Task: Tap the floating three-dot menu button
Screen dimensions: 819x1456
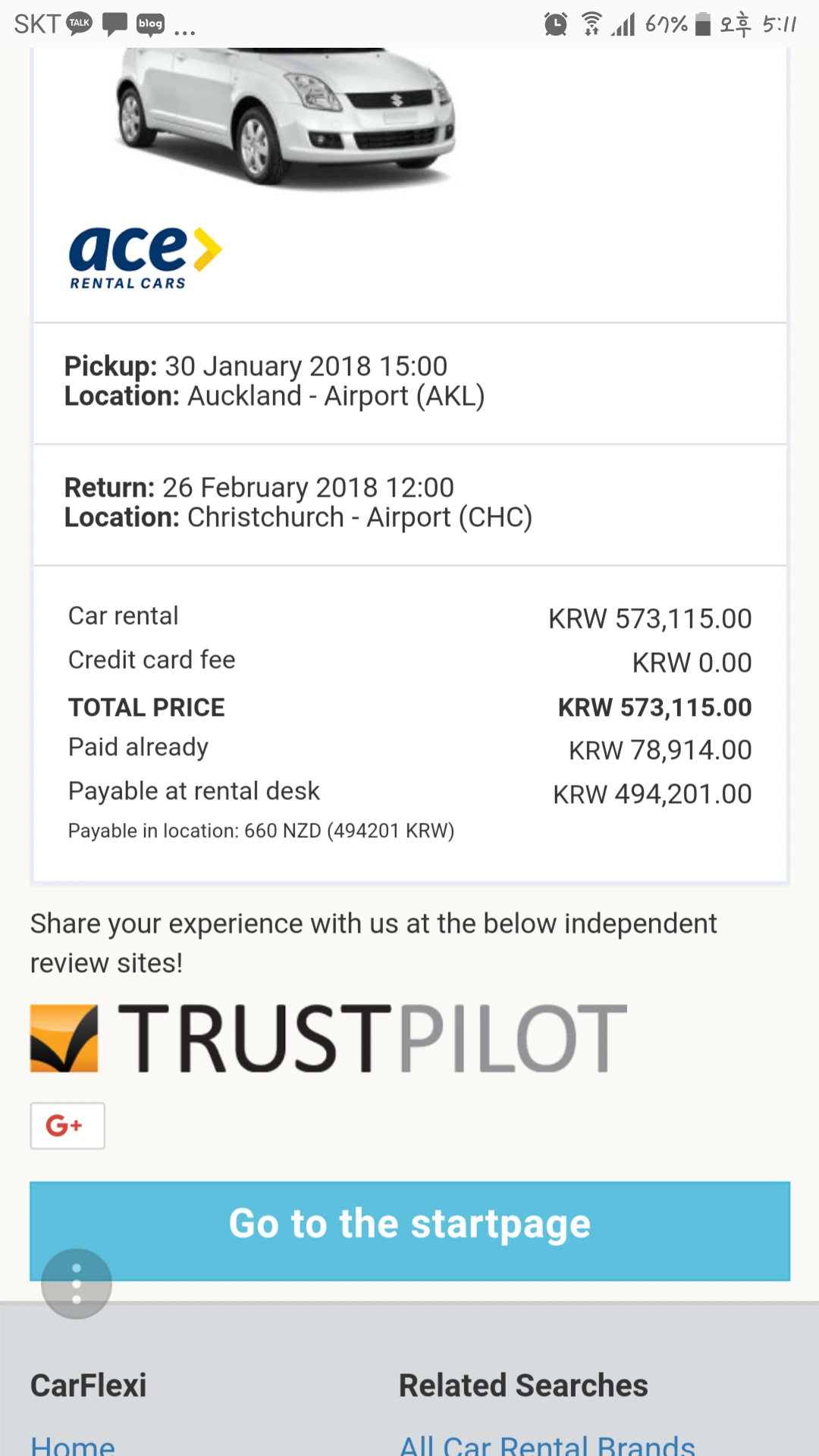Action: pos(77,1283)
